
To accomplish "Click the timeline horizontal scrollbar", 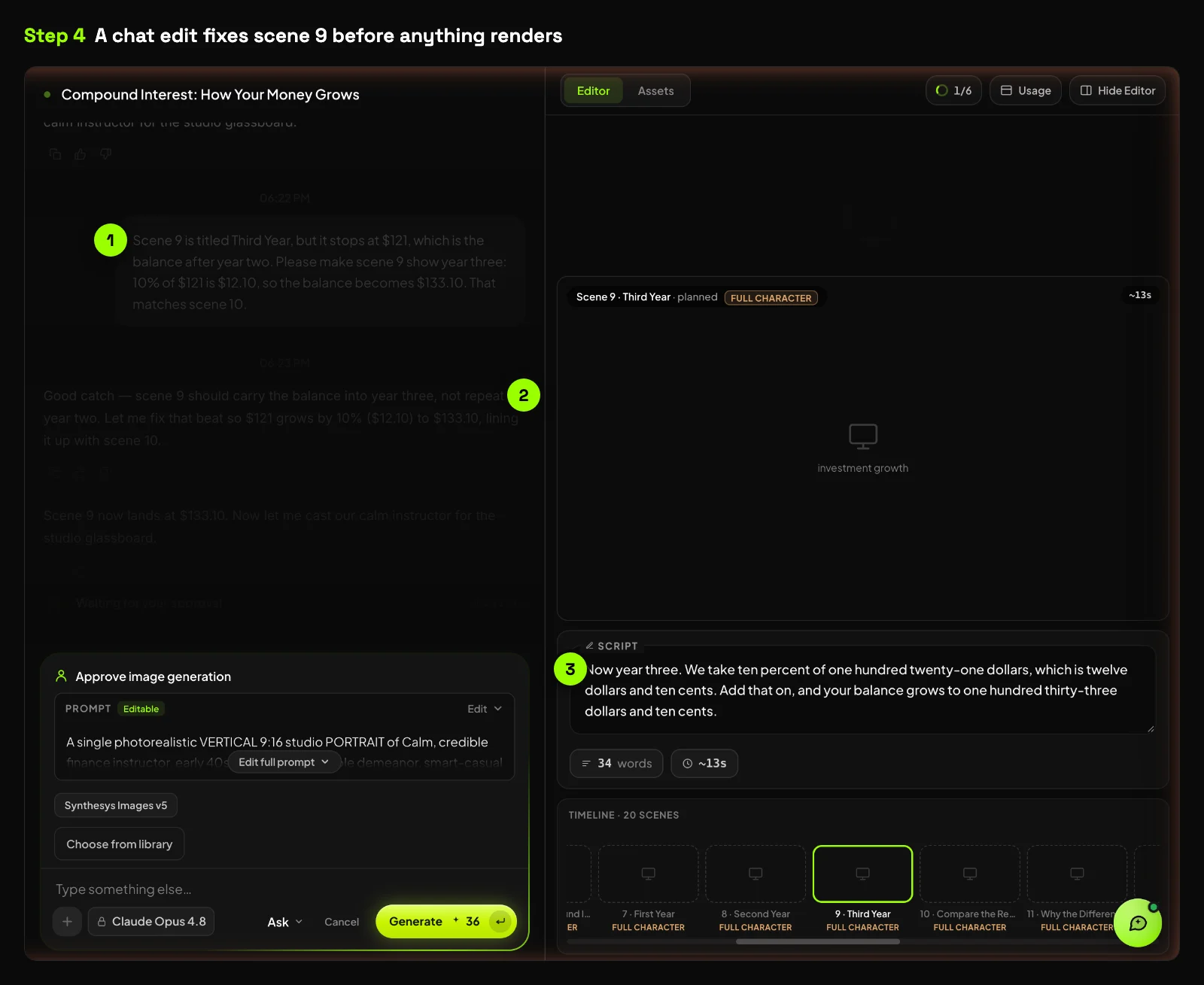I will point(818,941).
